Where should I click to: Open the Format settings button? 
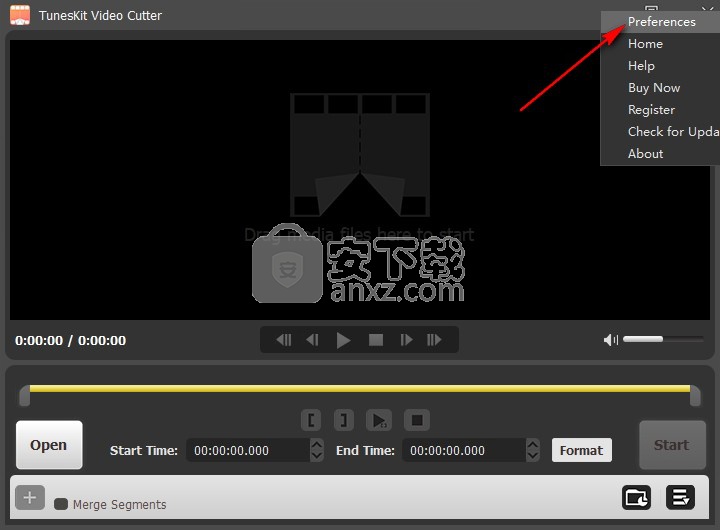tap(581, 450)
